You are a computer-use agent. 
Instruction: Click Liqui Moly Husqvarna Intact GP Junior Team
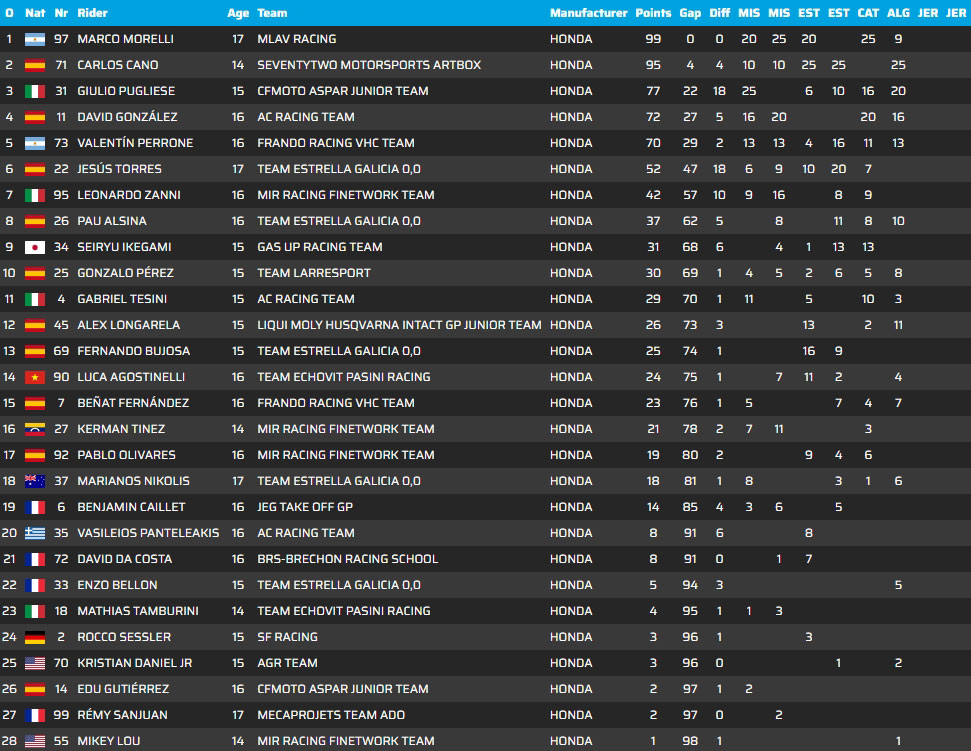click(399, 325)
